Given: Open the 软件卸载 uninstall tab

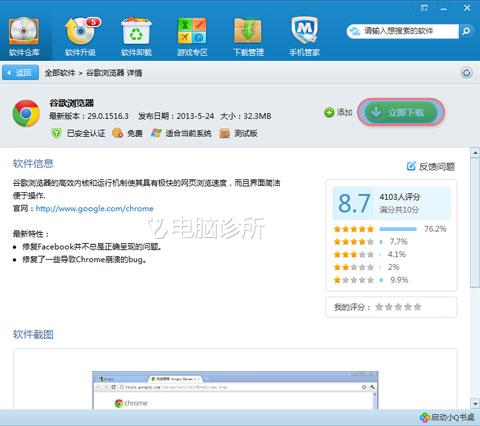Looking at the screenshot, I should tap(136, 37).
